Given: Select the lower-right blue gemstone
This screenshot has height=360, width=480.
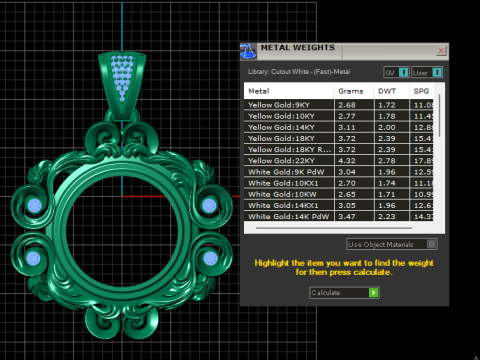Looking at the screenshot, I should (x=210, y=258).
